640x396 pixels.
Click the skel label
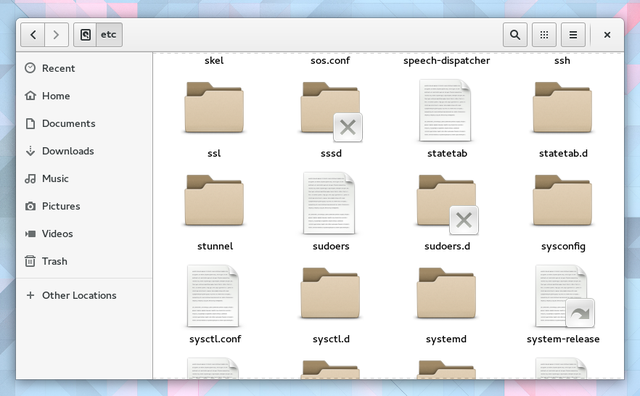[214, 60]
